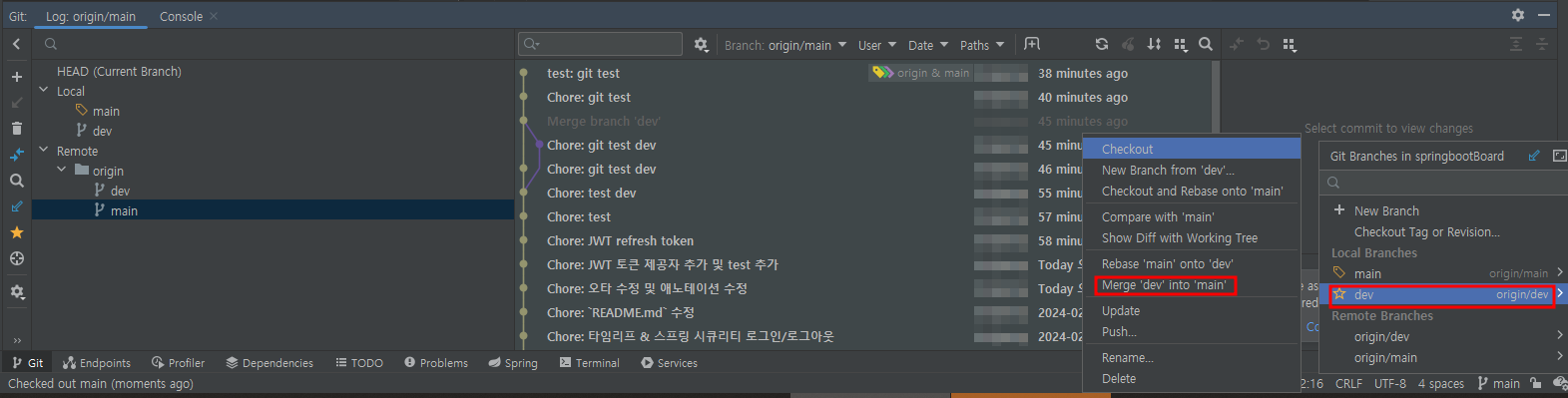This screenshot has width=1568, height=398.
Task: Click Collapse All icon in details pane
Action: tap(1542, 44)
